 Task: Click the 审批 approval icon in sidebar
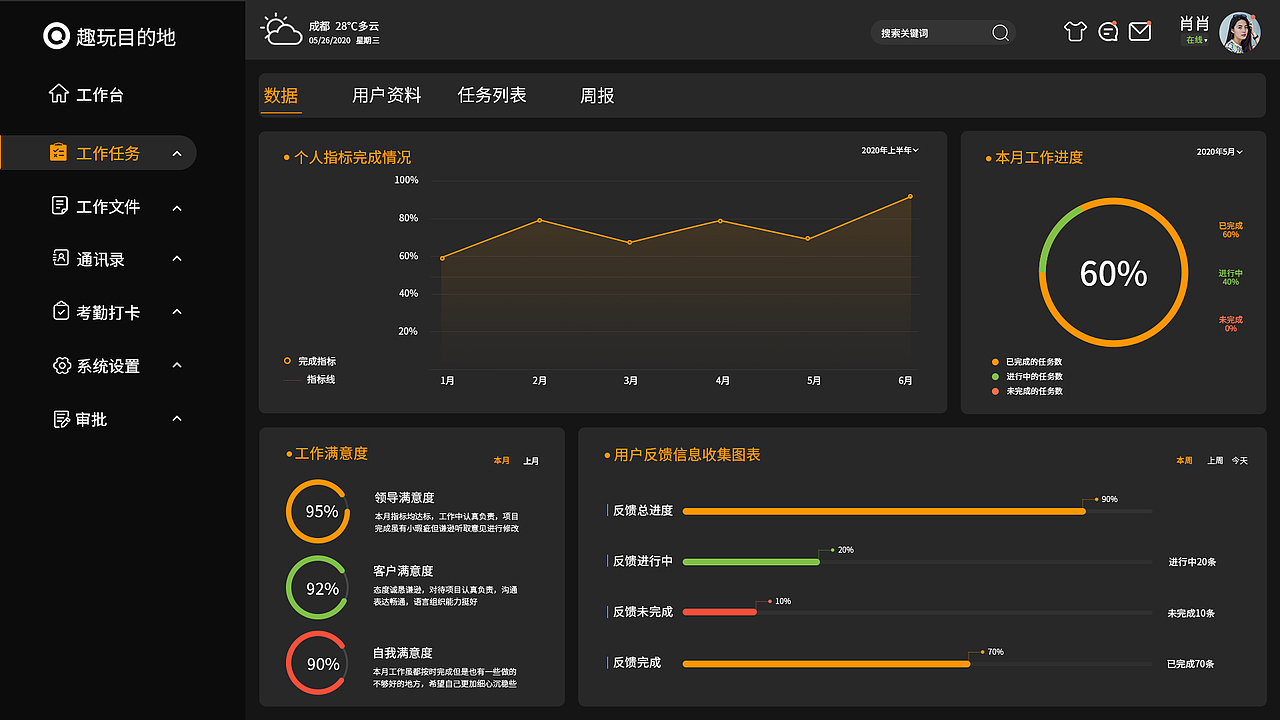coord(59,418)
